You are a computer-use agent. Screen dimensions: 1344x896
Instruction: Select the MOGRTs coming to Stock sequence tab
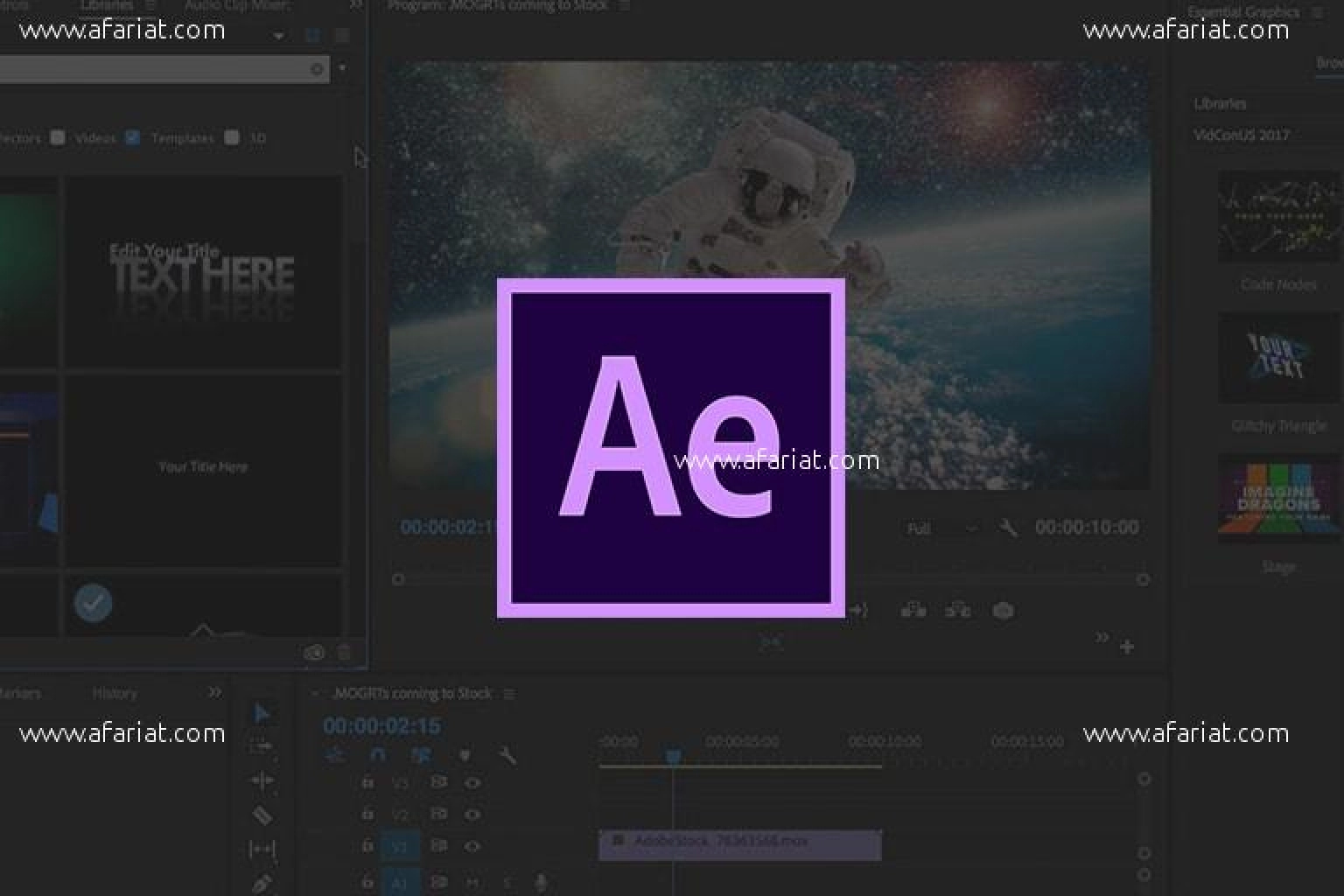click(x=412, y=694)
